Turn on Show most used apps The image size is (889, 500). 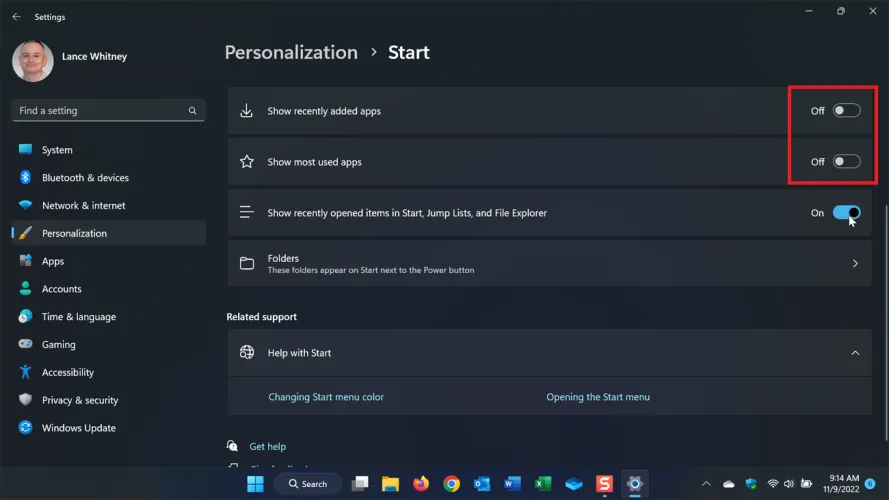[846, 162]
